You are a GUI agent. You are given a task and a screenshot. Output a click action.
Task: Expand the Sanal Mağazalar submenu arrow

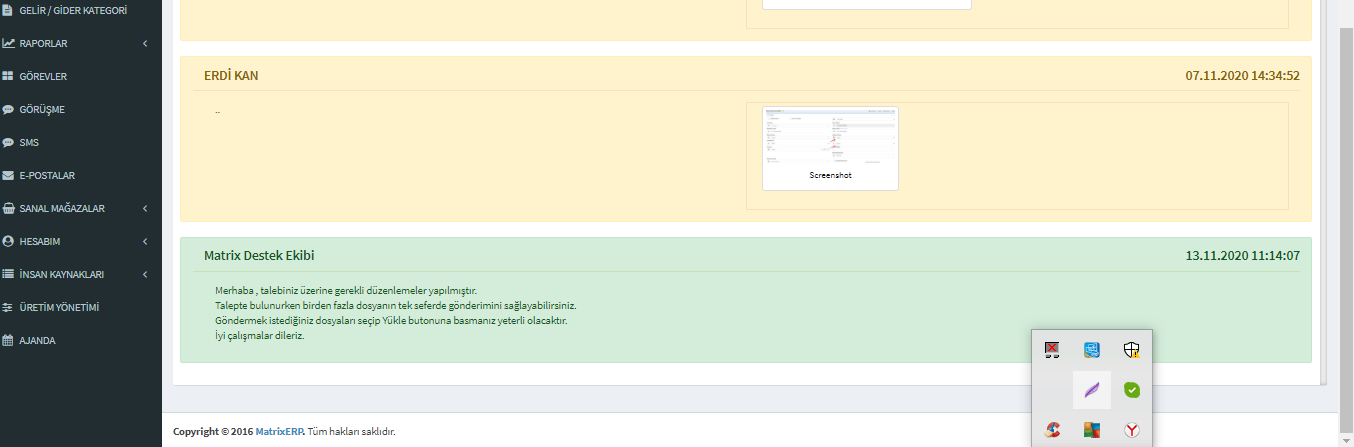click(145, 208)
